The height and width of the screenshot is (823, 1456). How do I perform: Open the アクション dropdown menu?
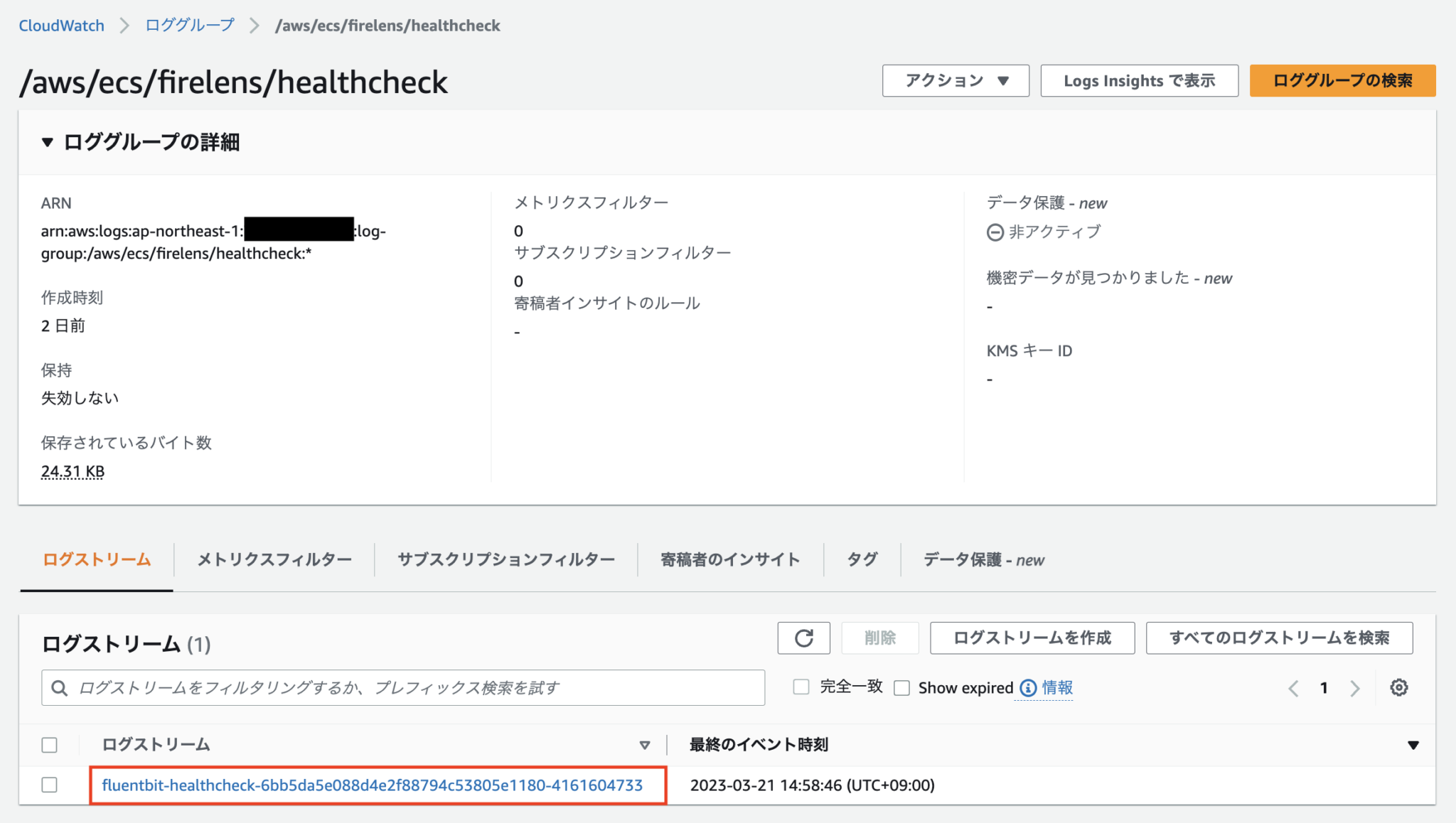pos(955,80)
